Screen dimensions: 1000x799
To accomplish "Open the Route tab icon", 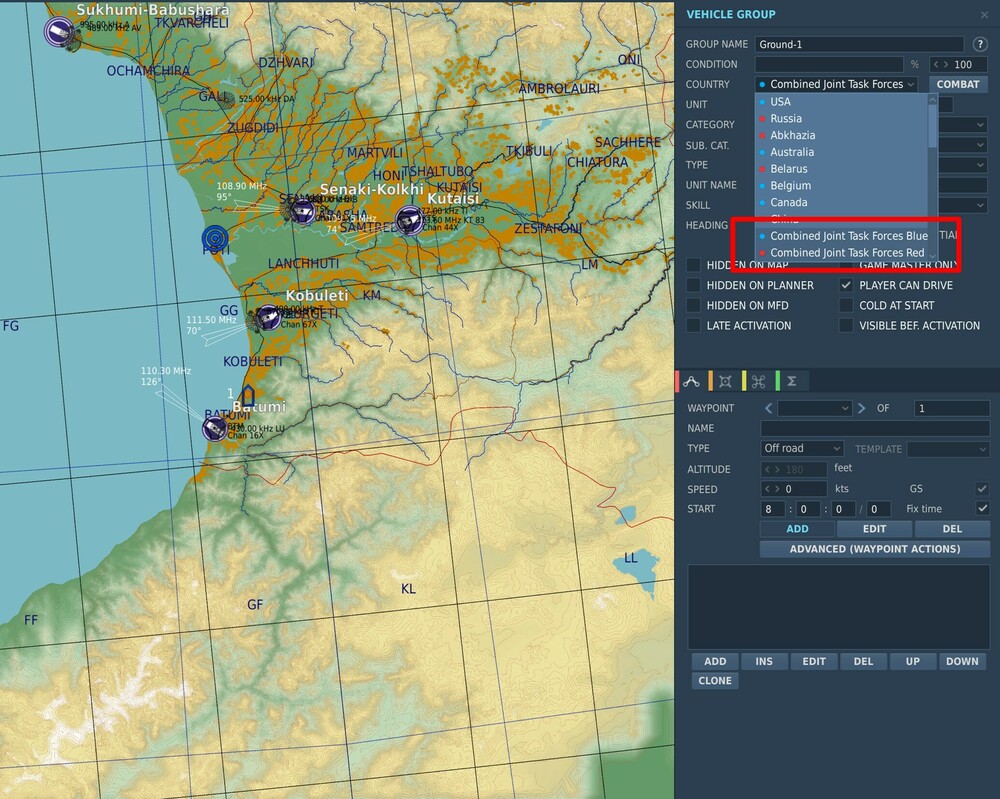I will [692, 381].
